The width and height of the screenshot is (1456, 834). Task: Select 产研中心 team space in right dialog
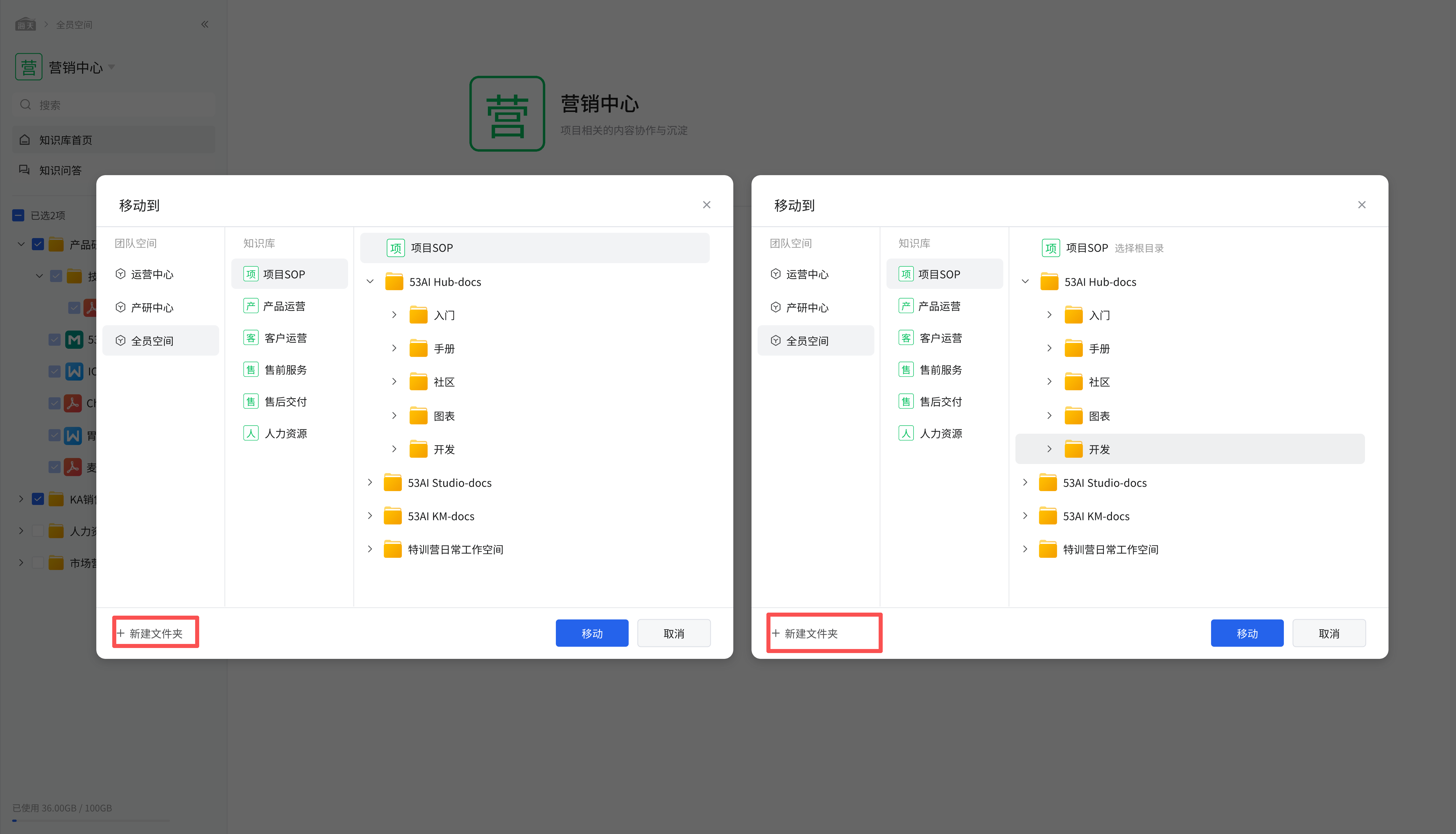[806, 308]
